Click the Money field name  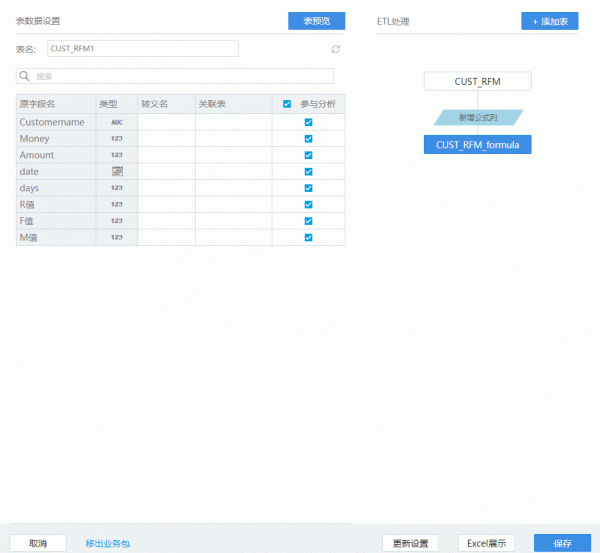point(34,139)
